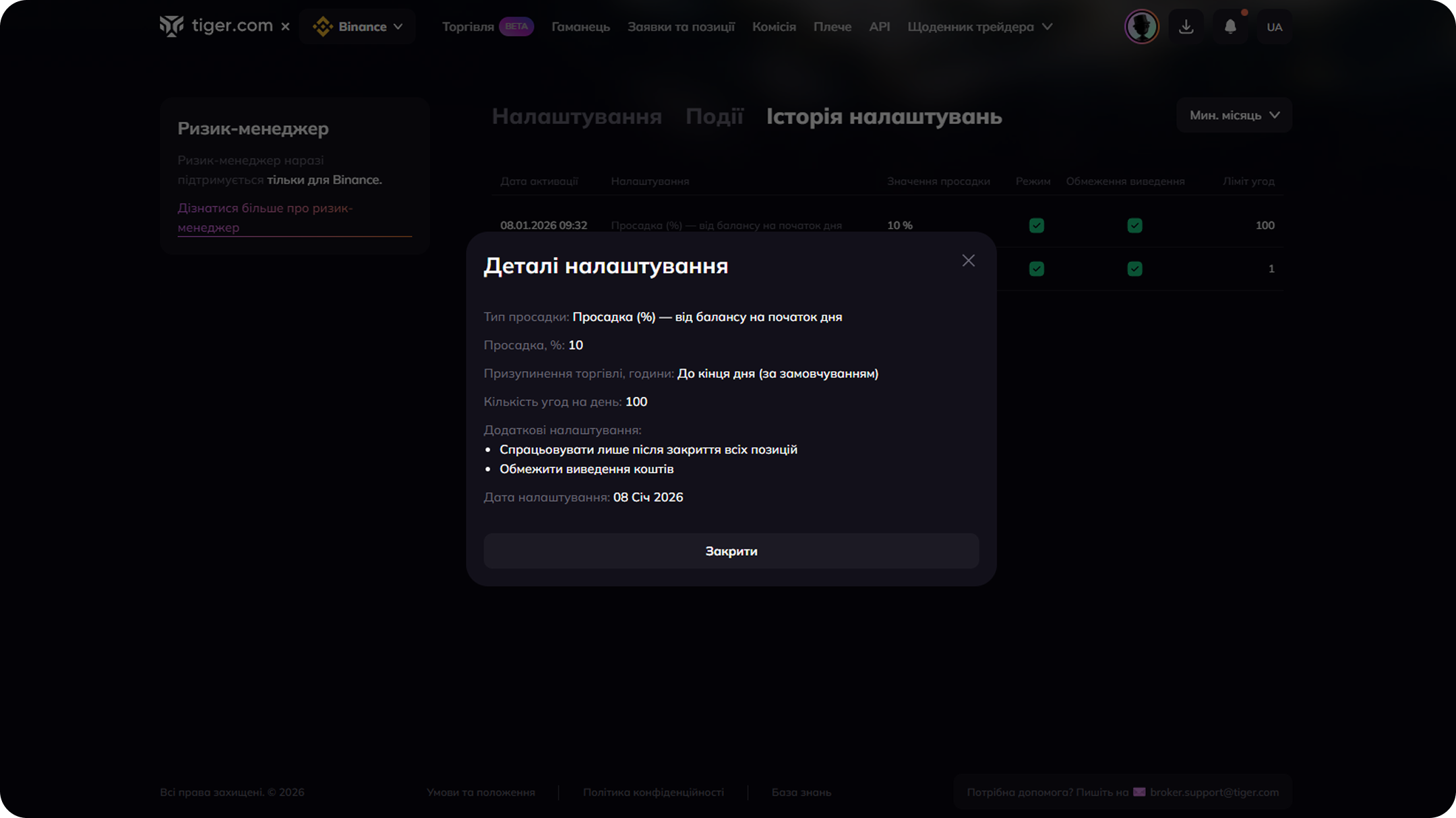
Task: Click the Binance exchange logo icon
Action: click(x=323, y=27)
